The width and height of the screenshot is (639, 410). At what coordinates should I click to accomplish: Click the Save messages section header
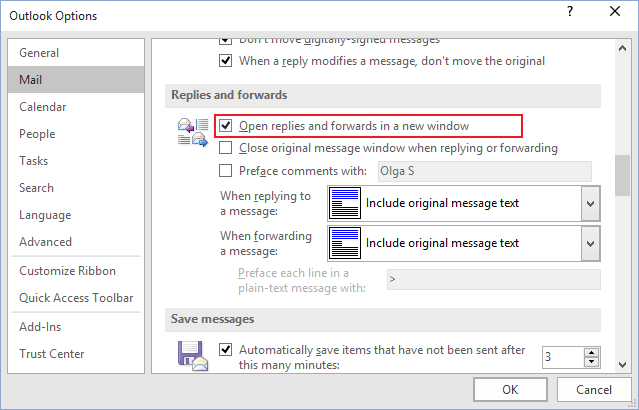point(383,320)
